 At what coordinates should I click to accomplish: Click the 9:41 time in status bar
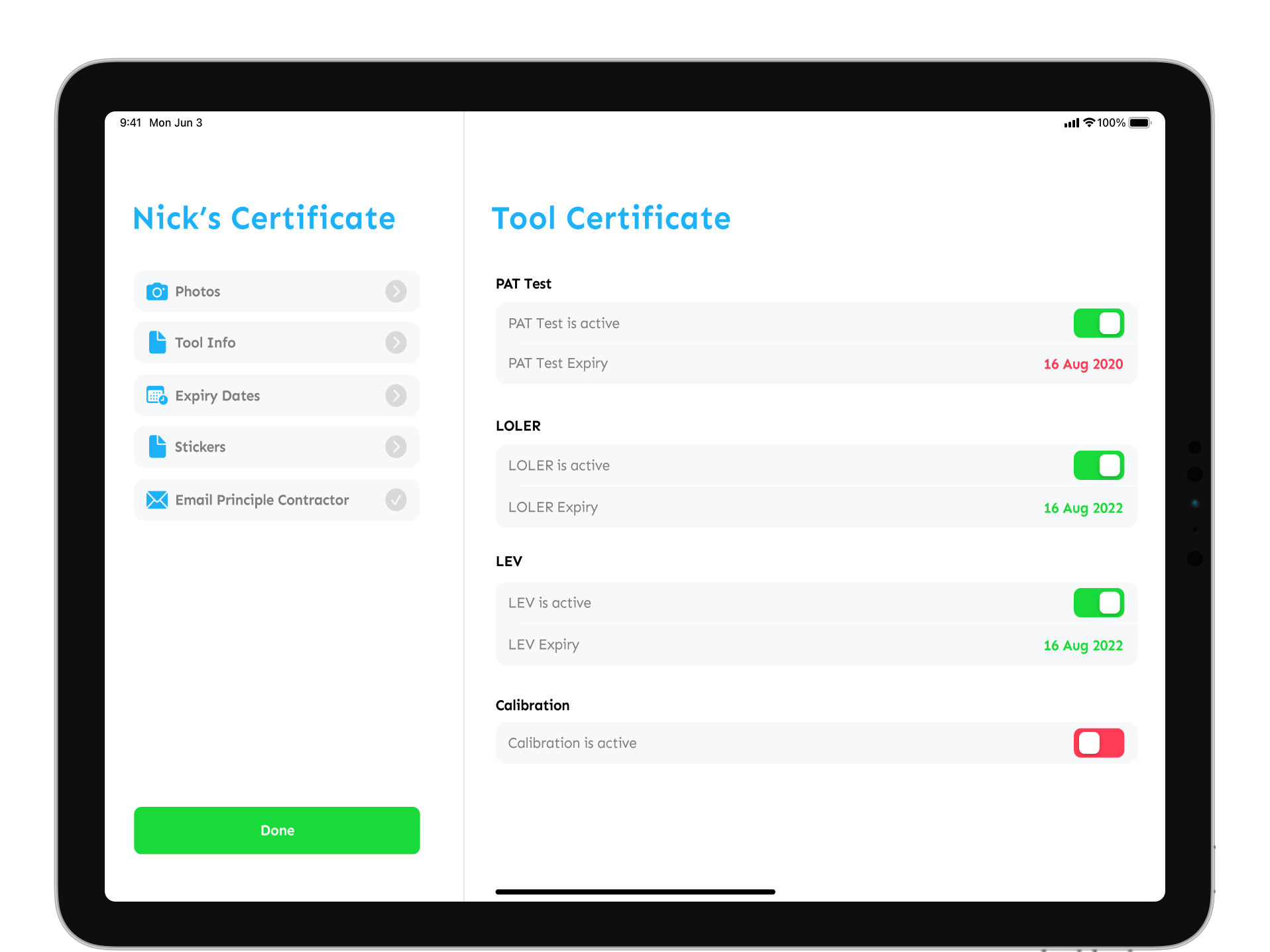click(131, 123)
